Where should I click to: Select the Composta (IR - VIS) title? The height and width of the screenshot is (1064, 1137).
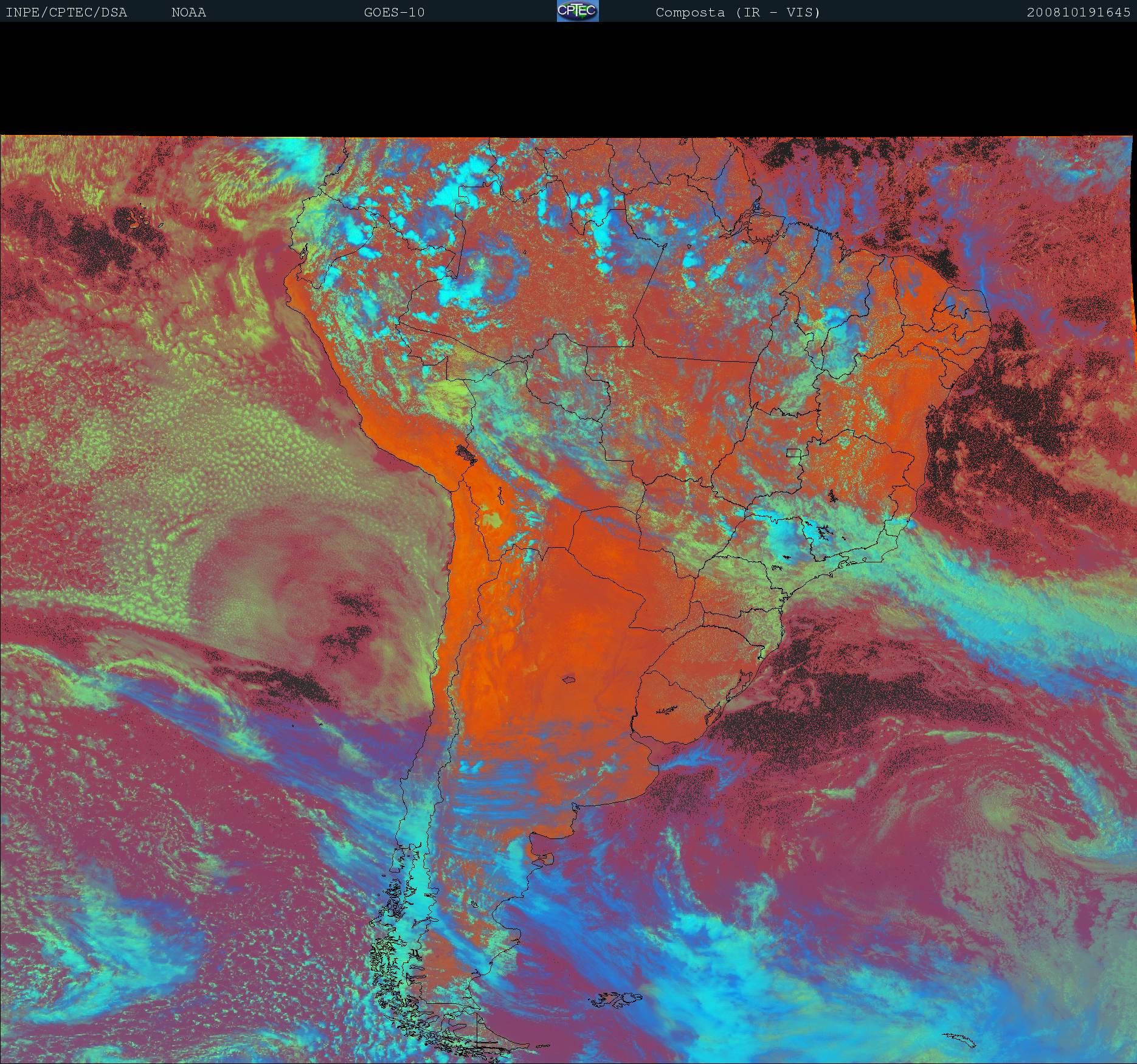[x=738, y=12]
